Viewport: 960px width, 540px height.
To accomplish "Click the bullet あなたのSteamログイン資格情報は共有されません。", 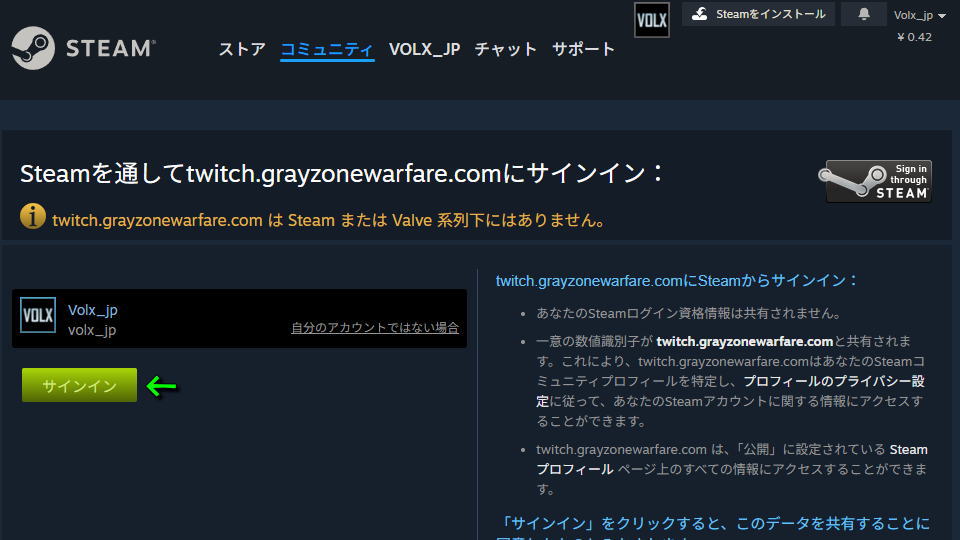I will pyautogui.click(x=689, y=313).
